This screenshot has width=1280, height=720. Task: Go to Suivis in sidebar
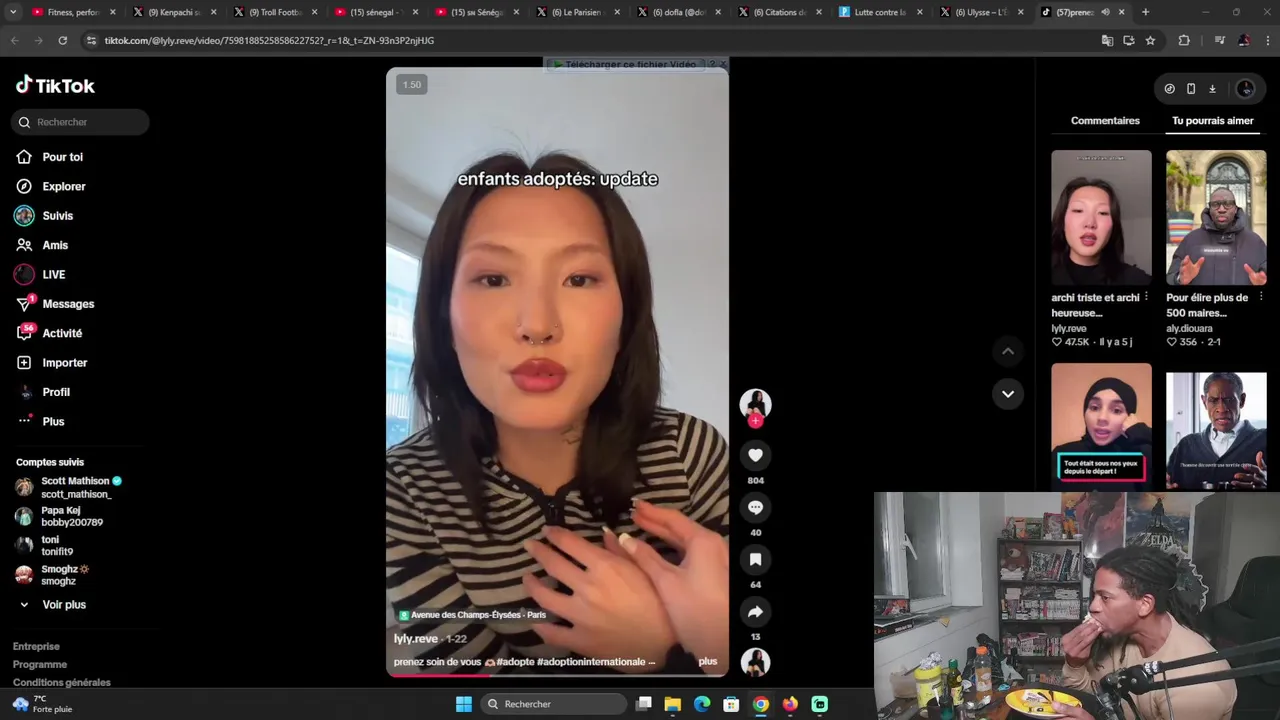tap(57, 215)
